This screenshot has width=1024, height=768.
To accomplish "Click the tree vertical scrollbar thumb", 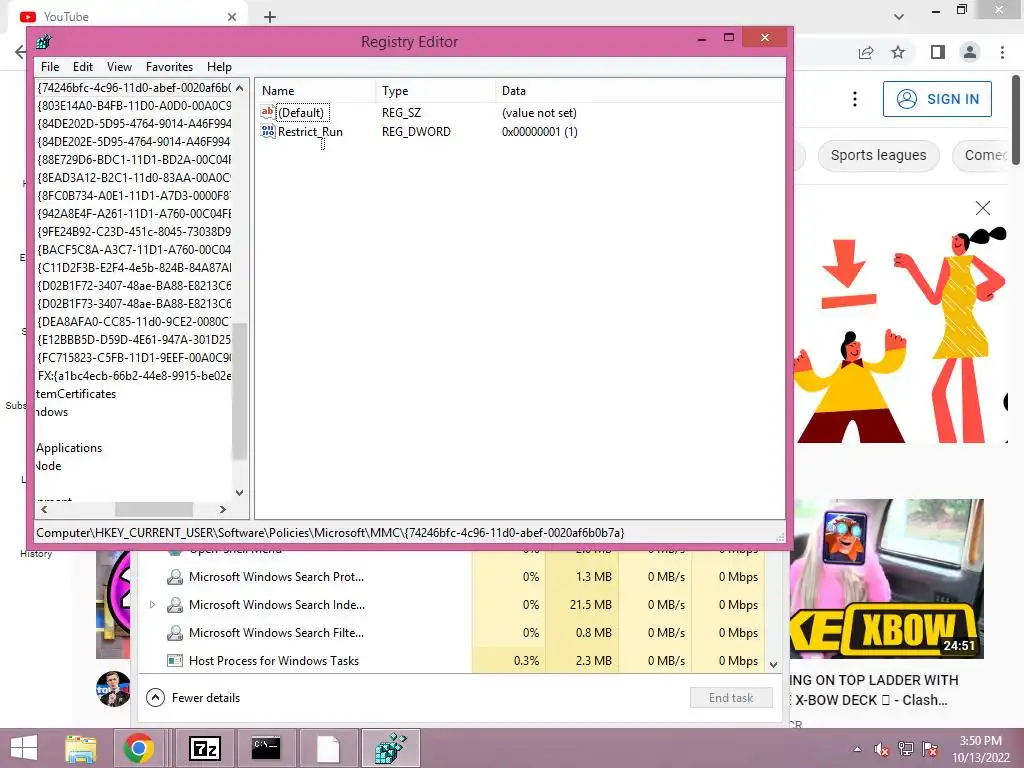I will tap(240, 391).
